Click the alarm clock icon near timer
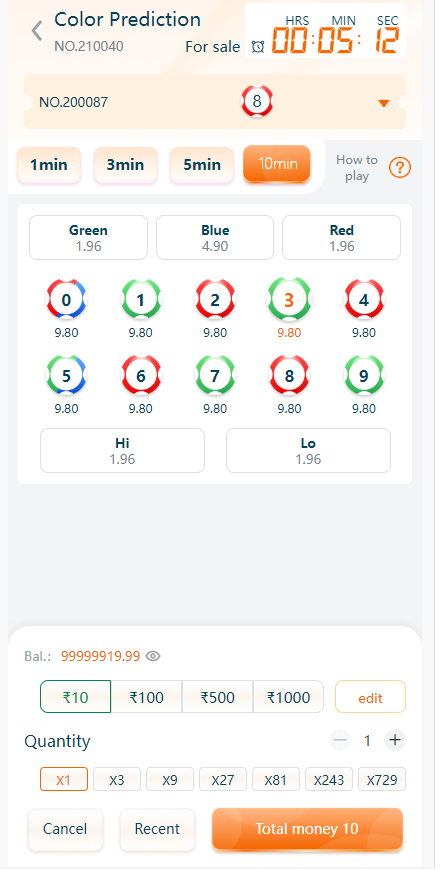 click(257, 47)
